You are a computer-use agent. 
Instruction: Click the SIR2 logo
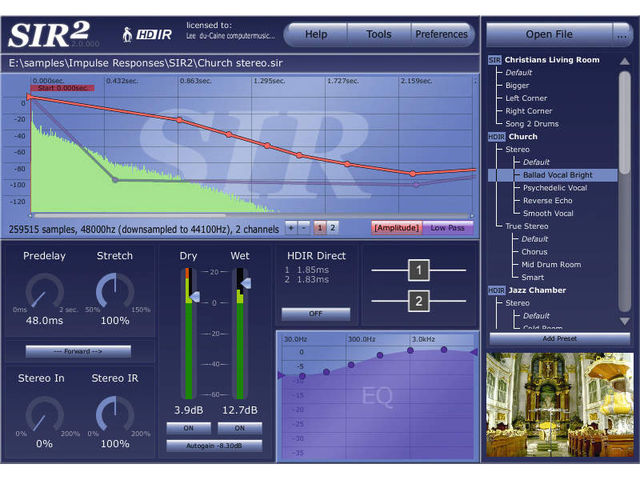pyautogui.click(x=49, y=34)
